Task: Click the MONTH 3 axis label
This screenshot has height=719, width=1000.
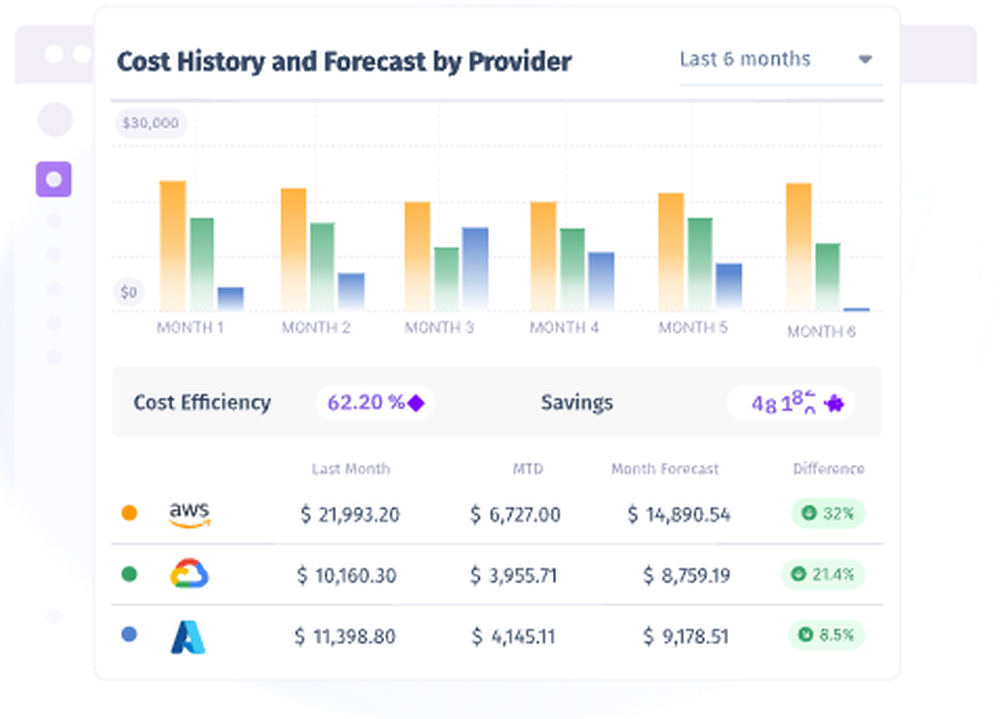Action: 439,327
